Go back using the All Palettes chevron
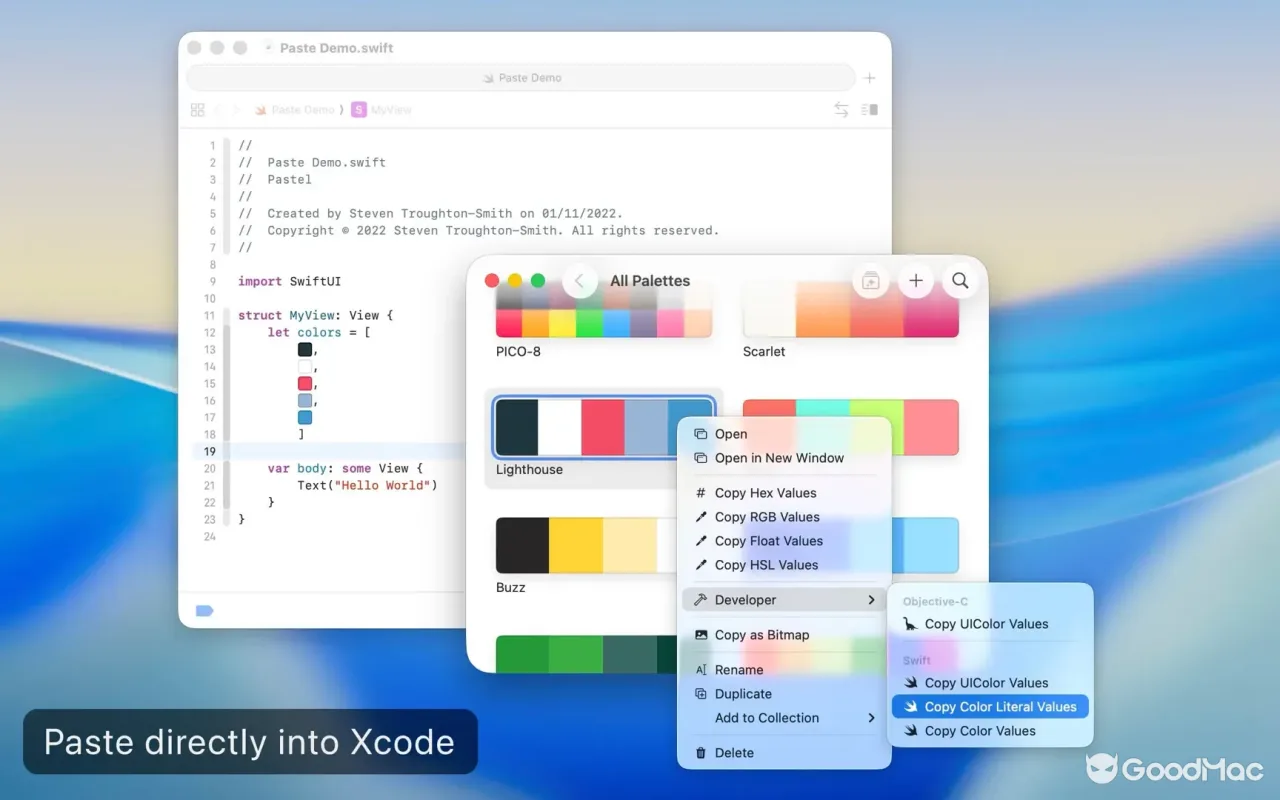This screenshot has height=800, width=1280. click(580, 281)
